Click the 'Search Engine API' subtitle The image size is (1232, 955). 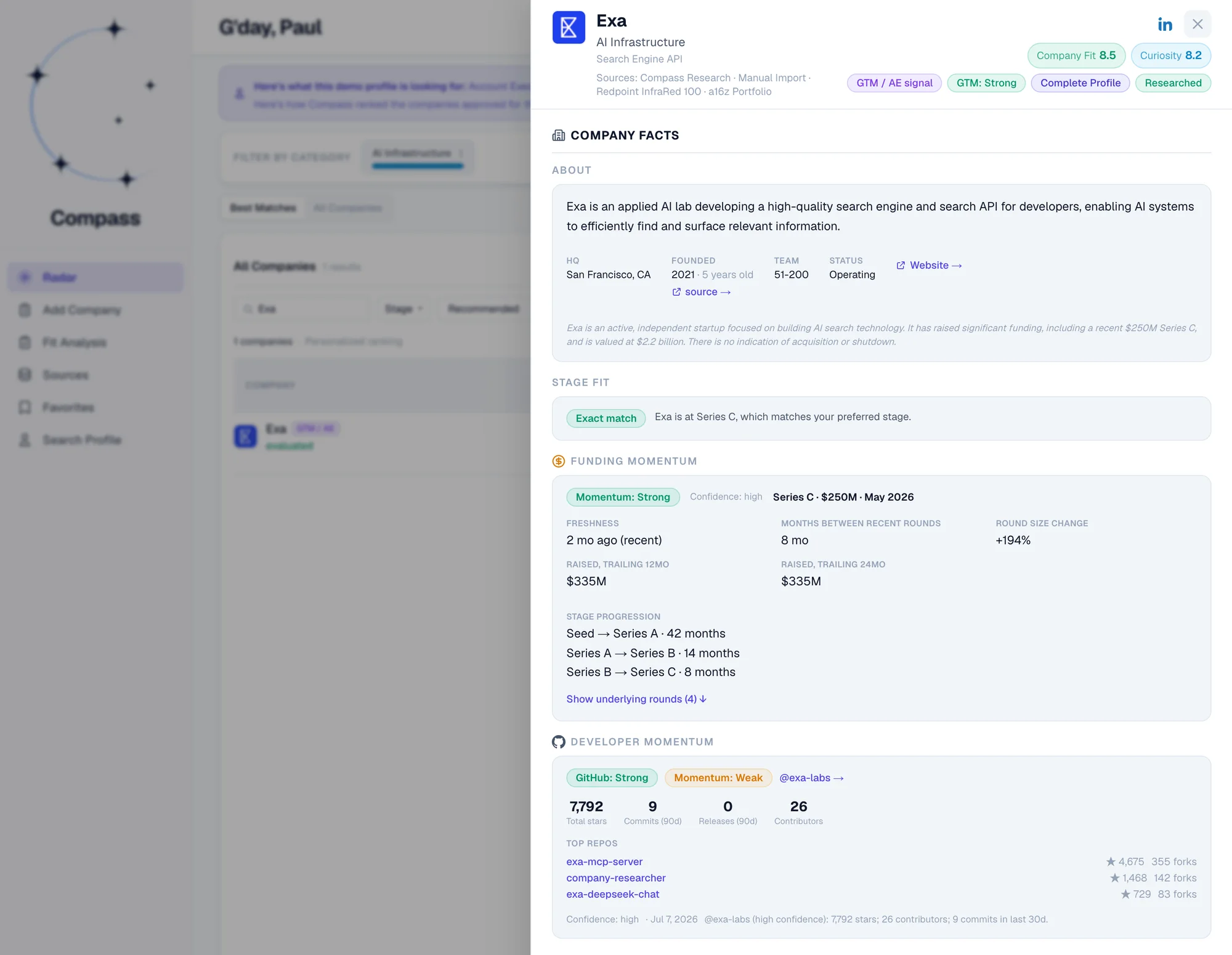[639, 59]
